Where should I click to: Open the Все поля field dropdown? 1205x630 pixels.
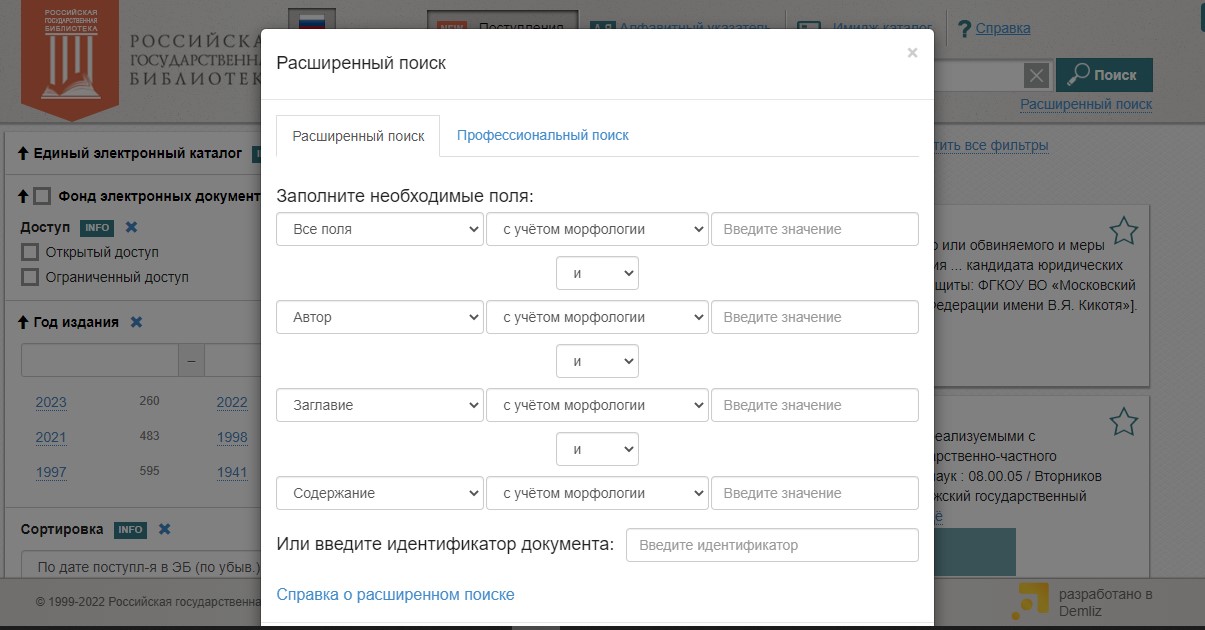[x=380, y=229]
